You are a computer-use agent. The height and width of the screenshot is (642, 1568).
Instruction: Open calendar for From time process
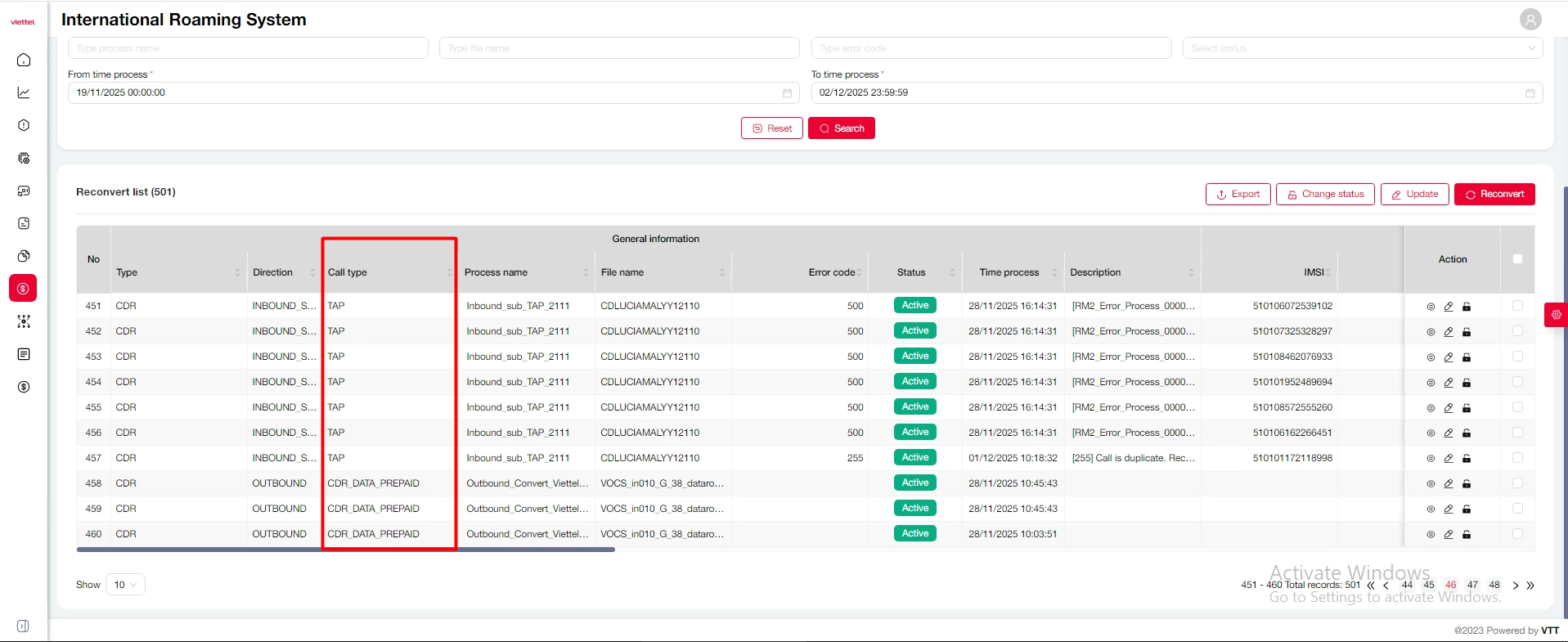(787, 93)
